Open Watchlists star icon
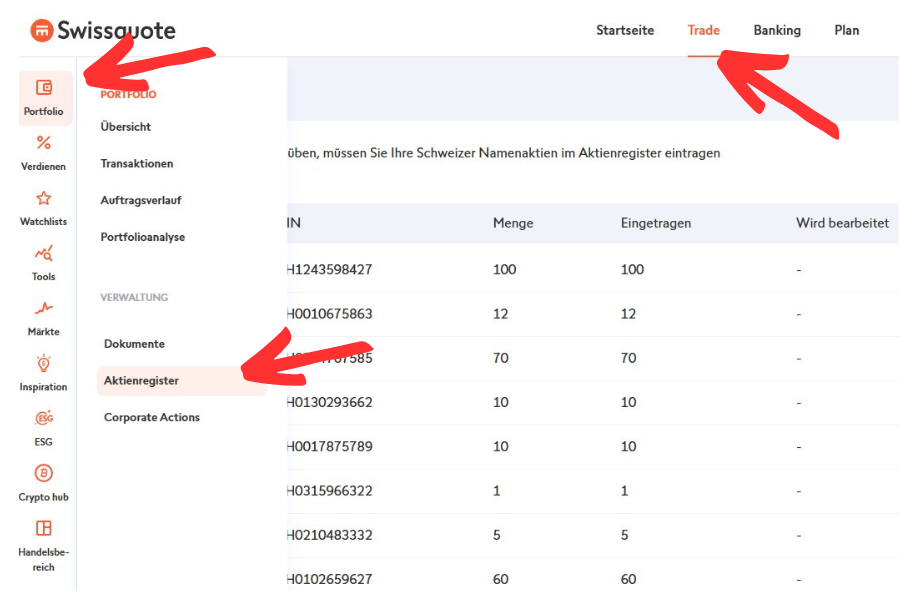 coord(44,198)
